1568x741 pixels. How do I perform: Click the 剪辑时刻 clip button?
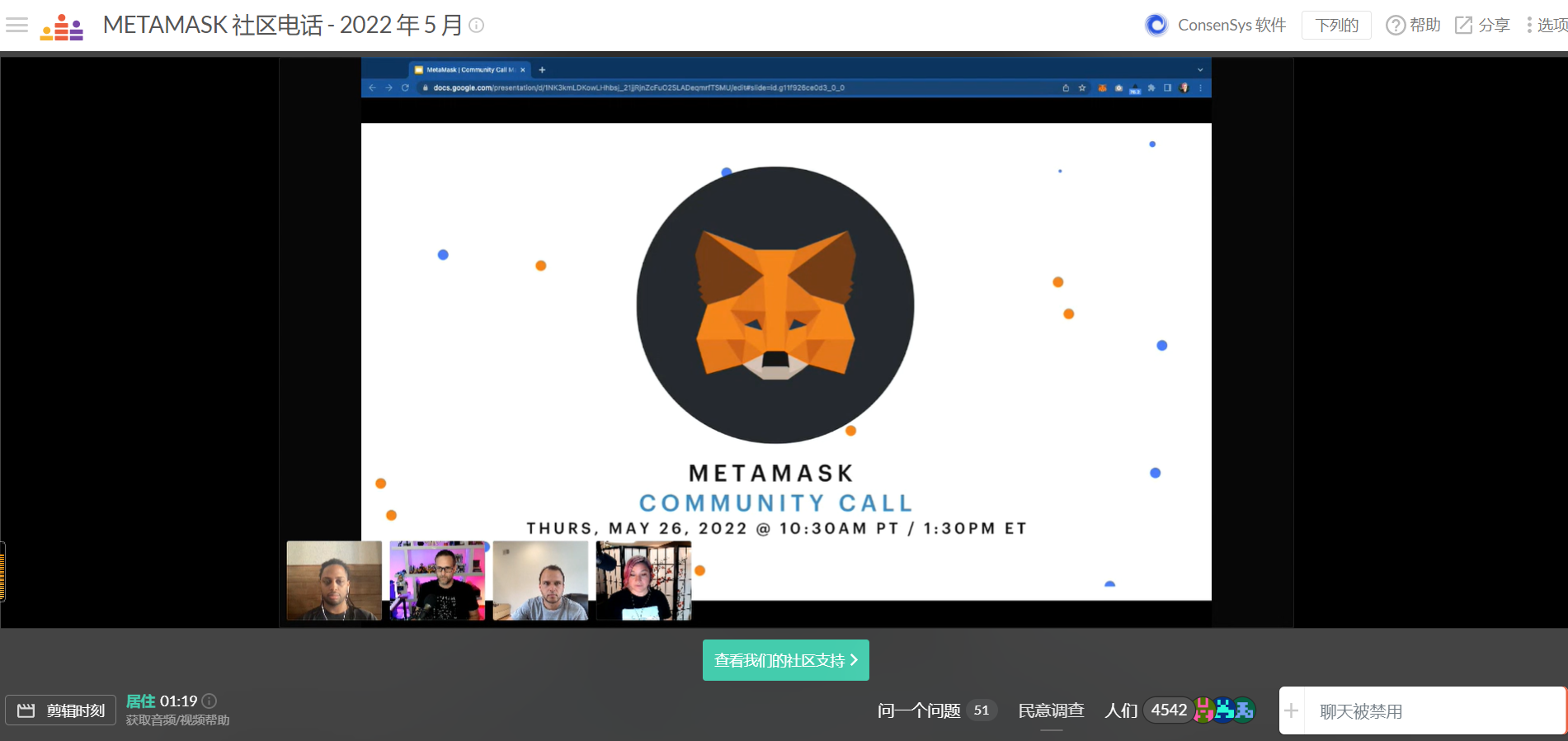point(61,710)
